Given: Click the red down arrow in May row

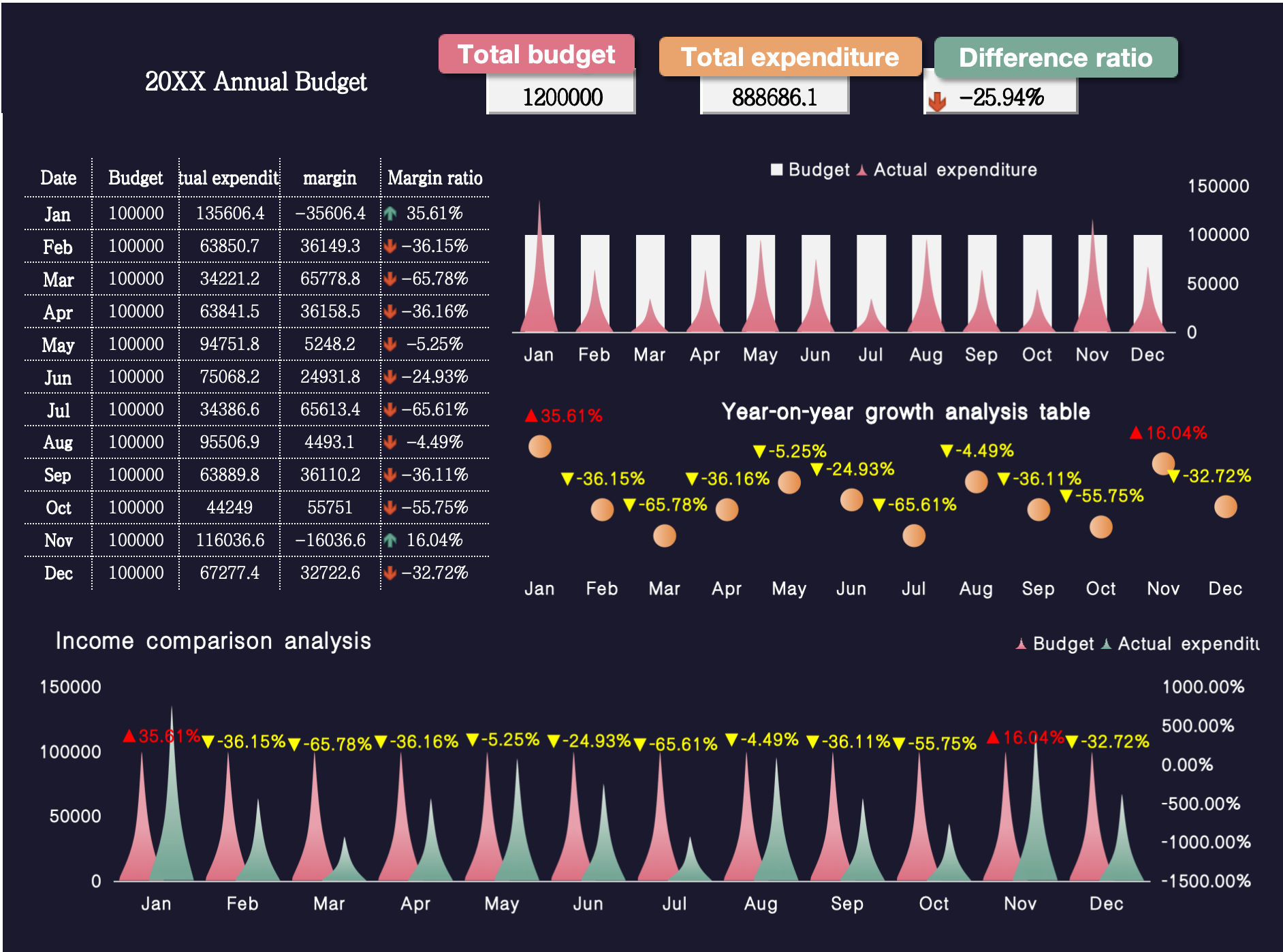Looking at the screenshot, I should [x=390, y=345].
